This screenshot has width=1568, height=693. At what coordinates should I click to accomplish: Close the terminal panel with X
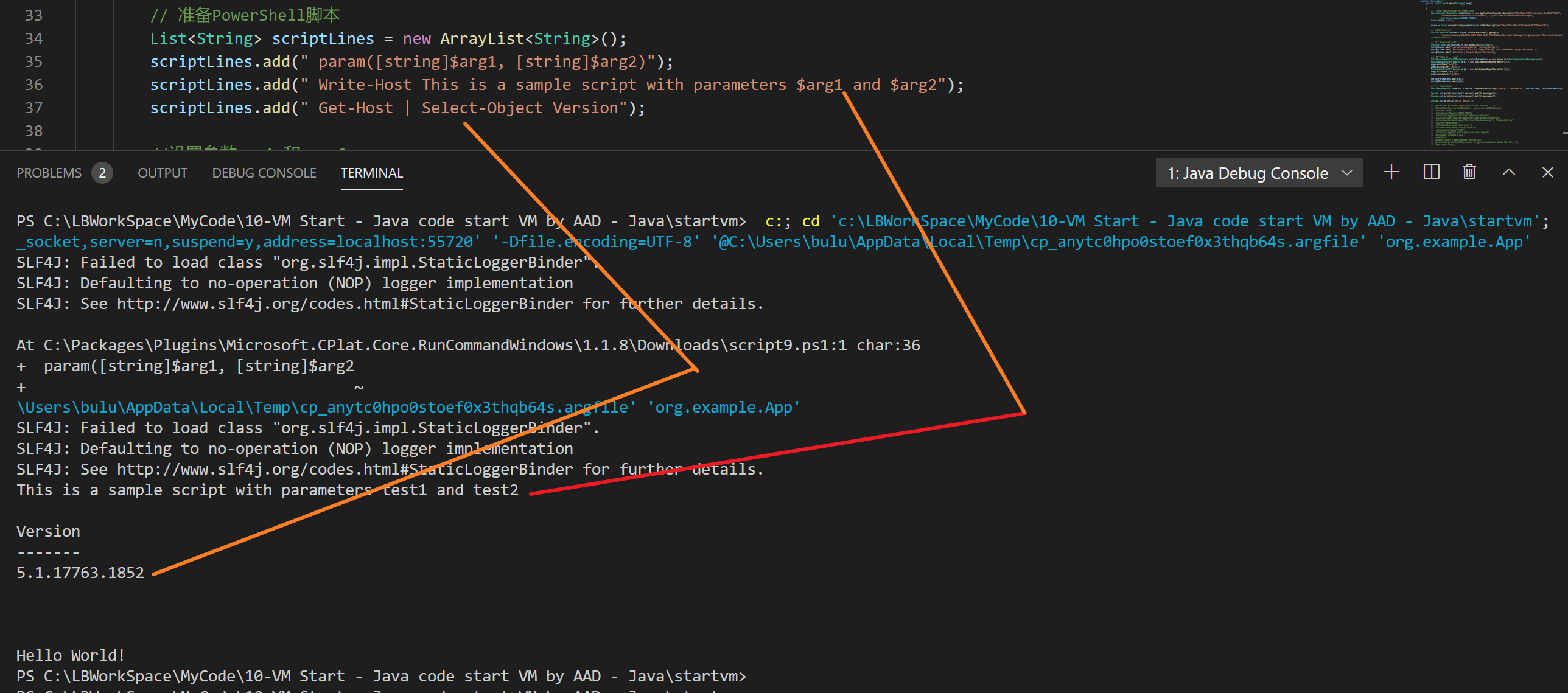coord(1547,172)
